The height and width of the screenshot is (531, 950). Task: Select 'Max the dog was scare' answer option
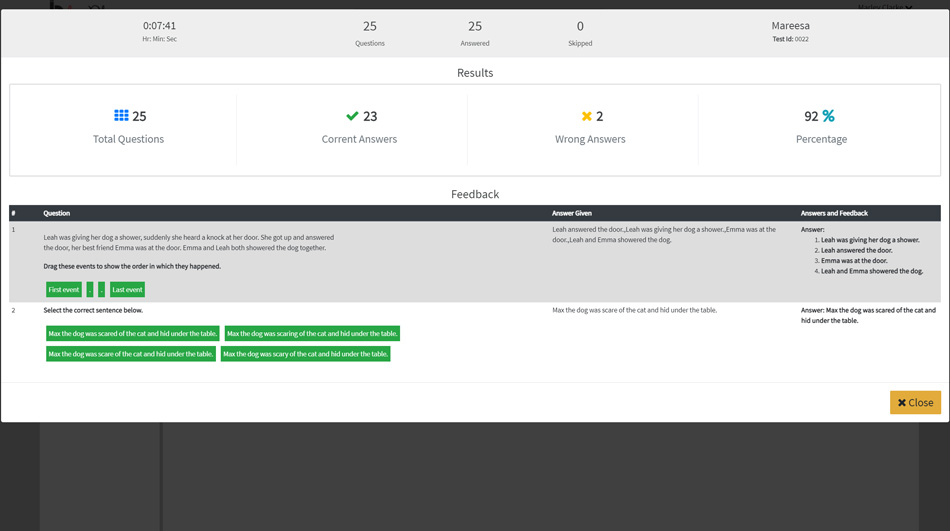click(x=130, y=354)
